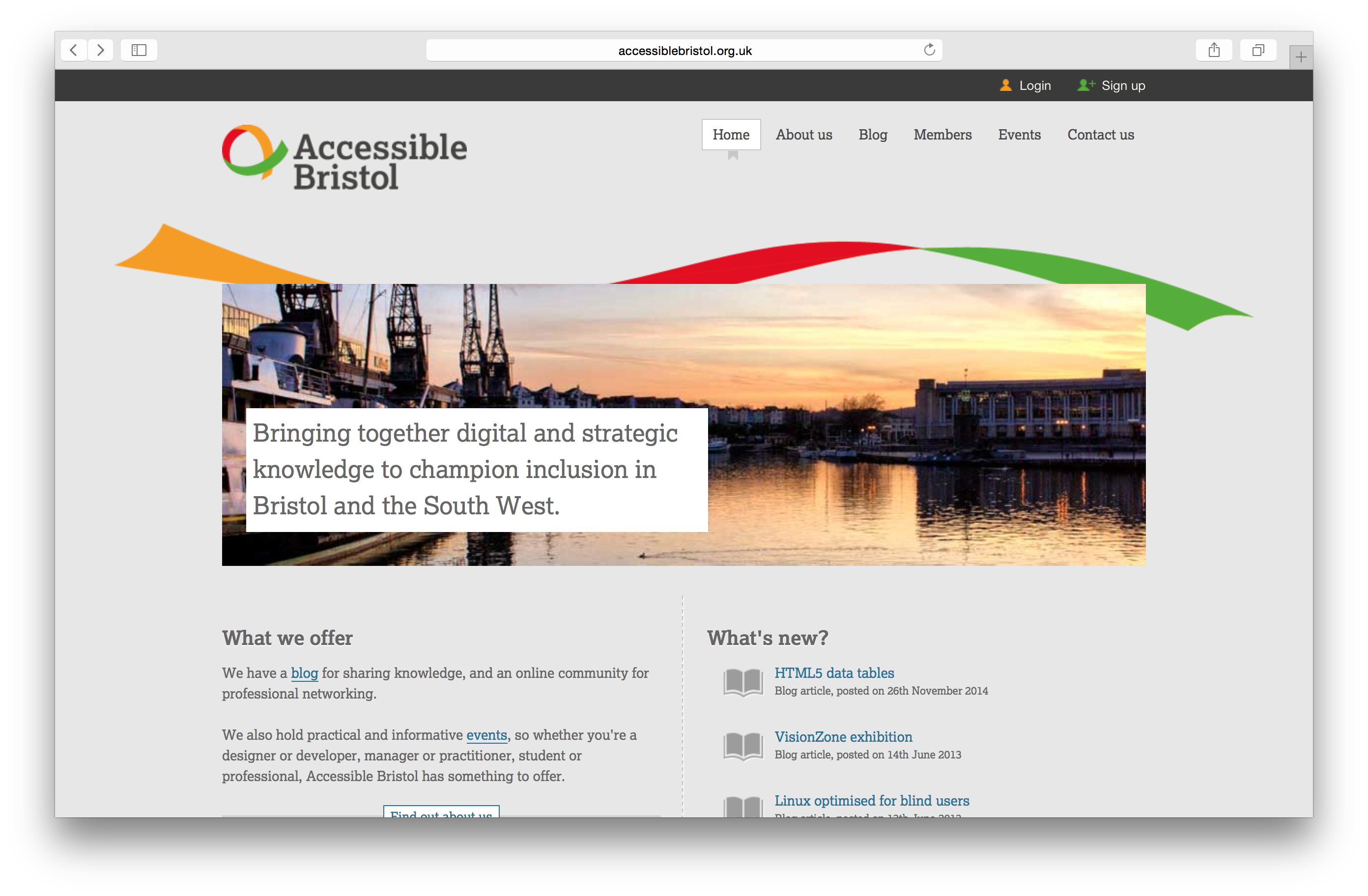Follow the inline events link
The height and width of the screenshot is (896, 1368).
(486, 735)
